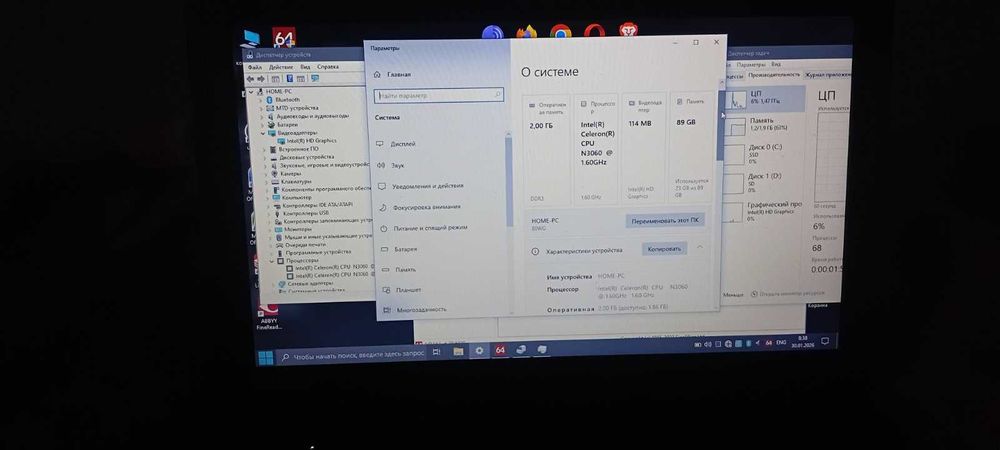Click the Back arrow in Device Manager toolbar
The height and width of the screenshot is (450, 1000).
(250, 78)
